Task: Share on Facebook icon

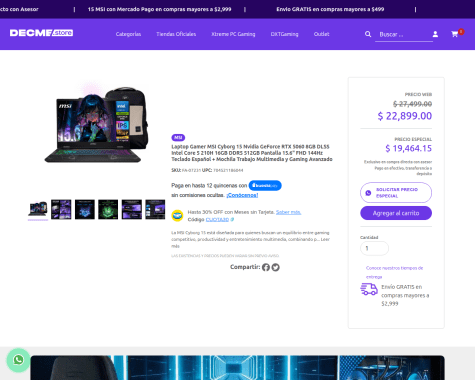Action: coord(266,267)
